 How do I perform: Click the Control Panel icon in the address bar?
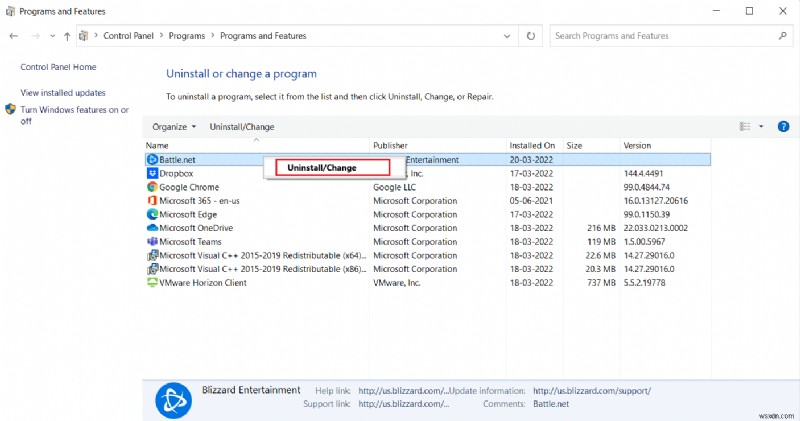(84, 36)
